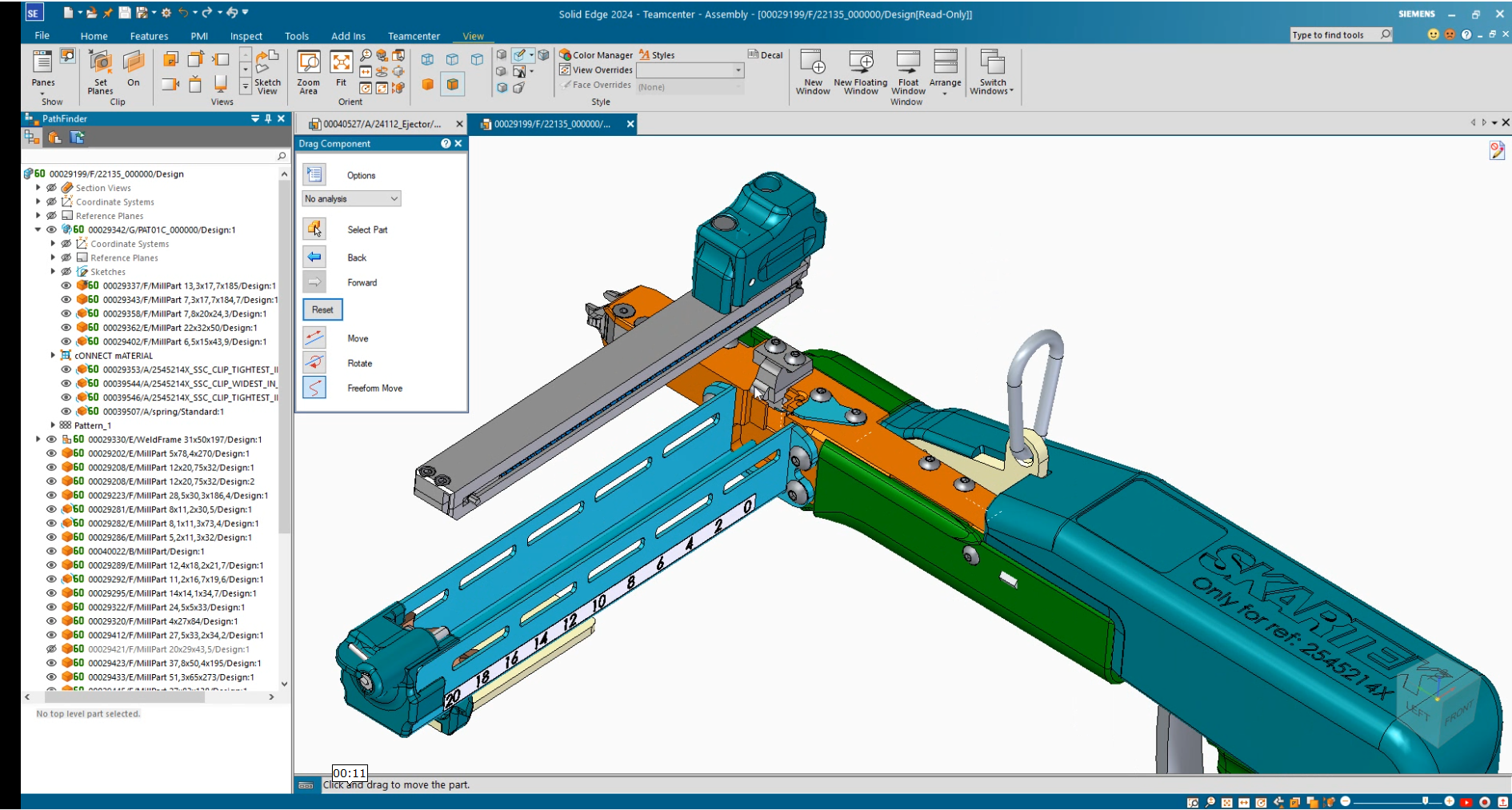Click the zoom slider handle in status bar
This screenshot has height=810, width=1512.
pos(1425,801)
